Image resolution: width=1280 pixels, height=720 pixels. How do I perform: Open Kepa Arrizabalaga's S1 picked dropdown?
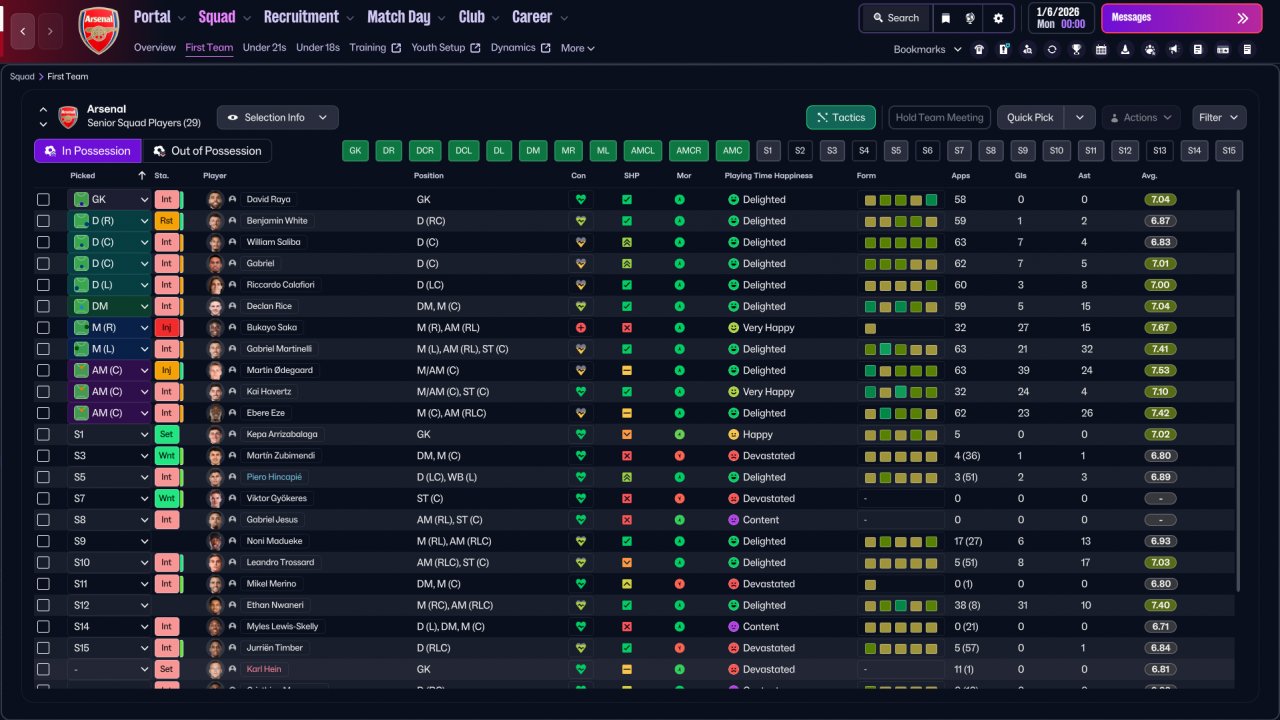click(x=109, y=435)
